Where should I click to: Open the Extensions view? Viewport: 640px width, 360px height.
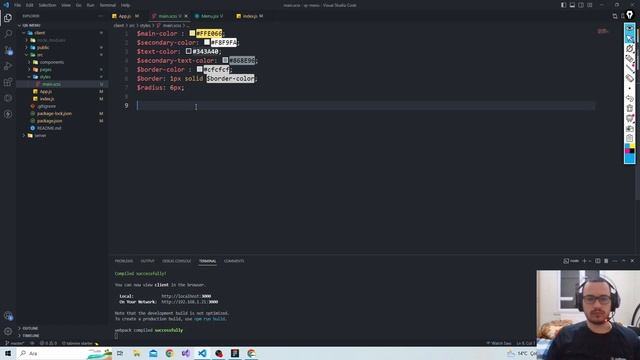(8, 82)
